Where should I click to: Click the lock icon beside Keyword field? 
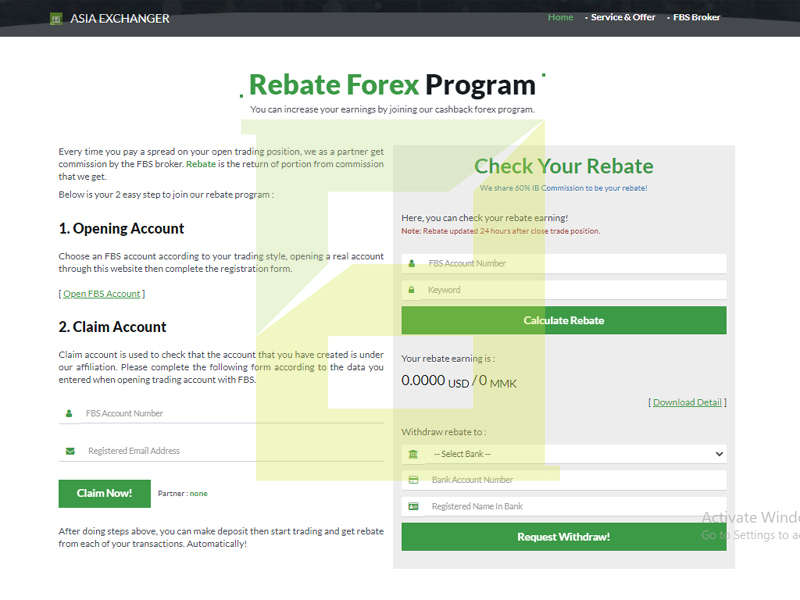[x=412, y=290]
